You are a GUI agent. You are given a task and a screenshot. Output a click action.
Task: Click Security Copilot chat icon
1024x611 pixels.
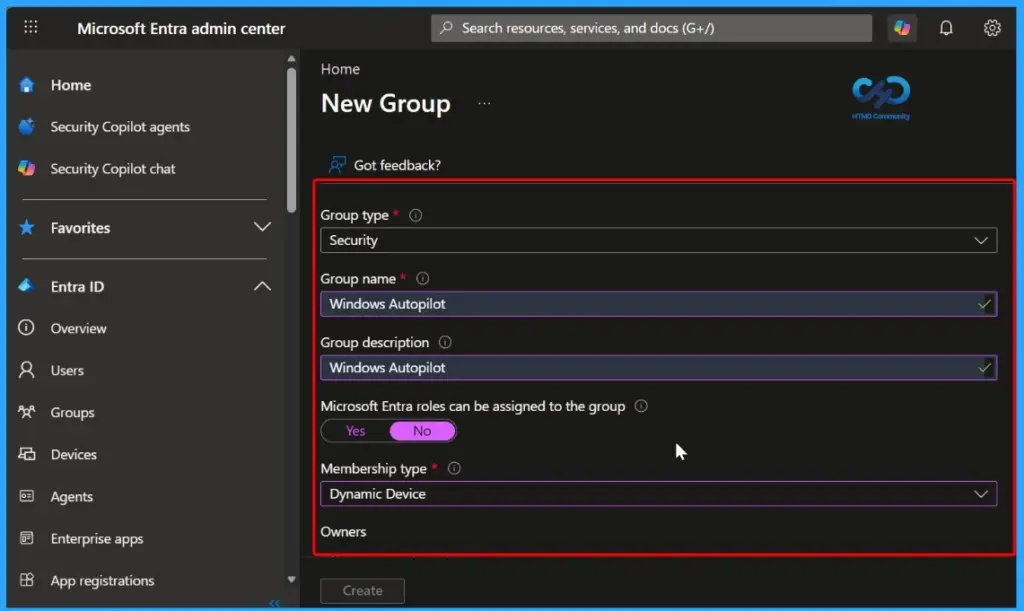(x=27, y=168)
